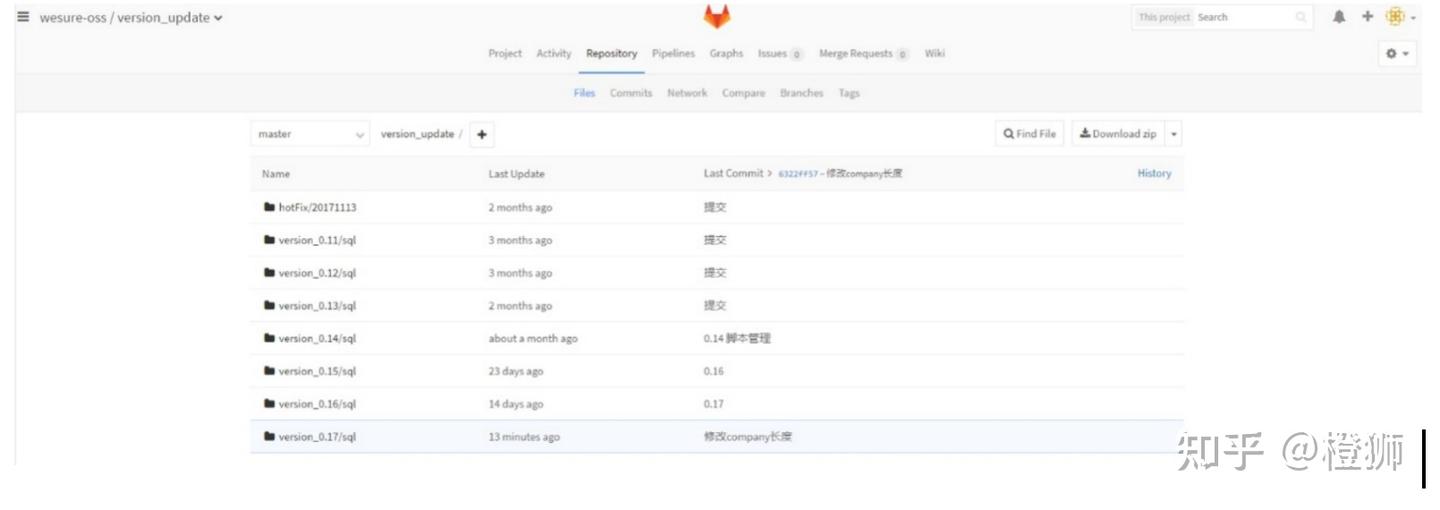Click '13 minutes ago' timestamp

(x=524, y=437)
